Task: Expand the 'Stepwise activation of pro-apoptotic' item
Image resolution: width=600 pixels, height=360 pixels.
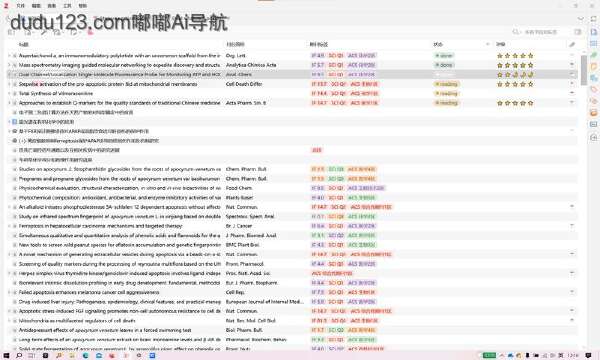Action: [10, 84]
